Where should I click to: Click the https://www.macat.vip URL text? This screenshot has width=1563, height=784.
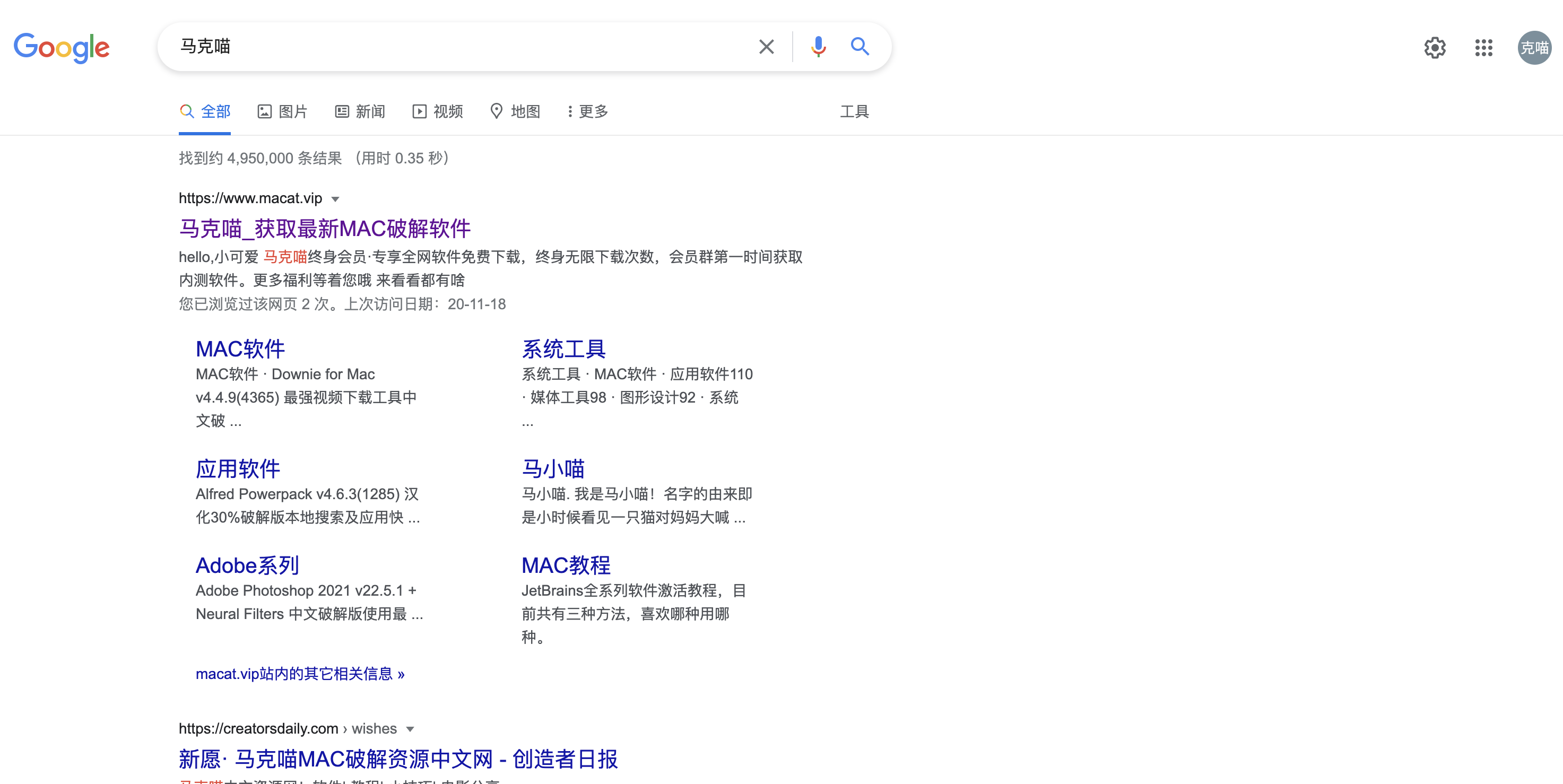click(x=250, y=198)
